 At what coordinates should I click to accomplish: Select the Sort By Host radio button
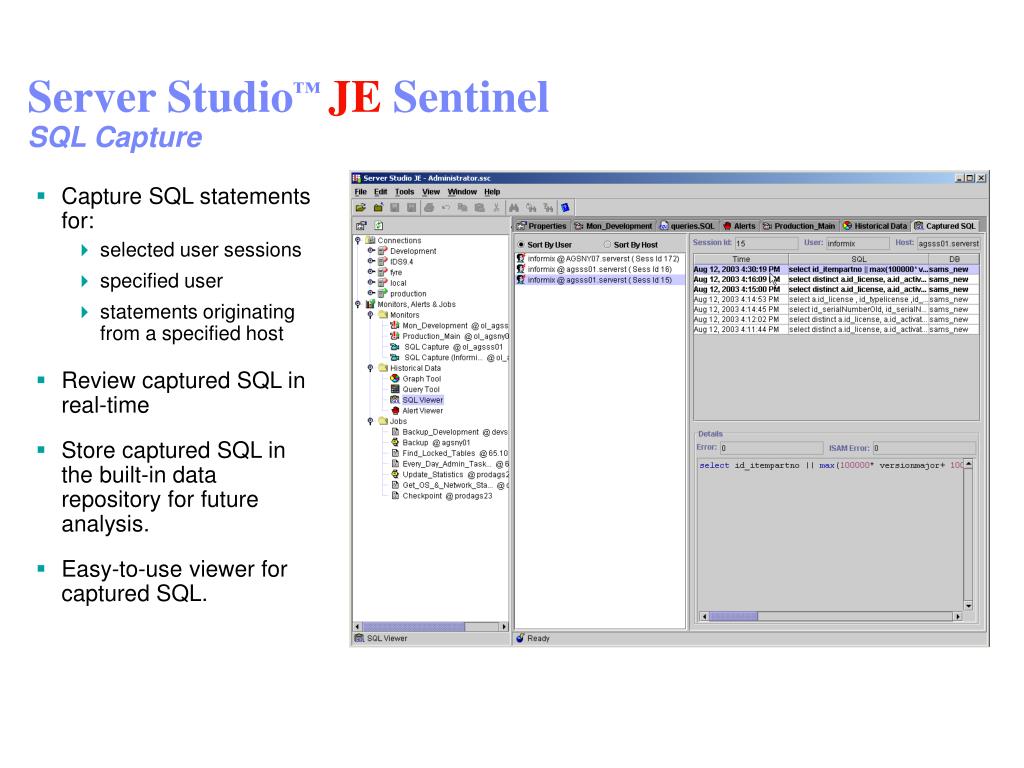tap(607, 245)
